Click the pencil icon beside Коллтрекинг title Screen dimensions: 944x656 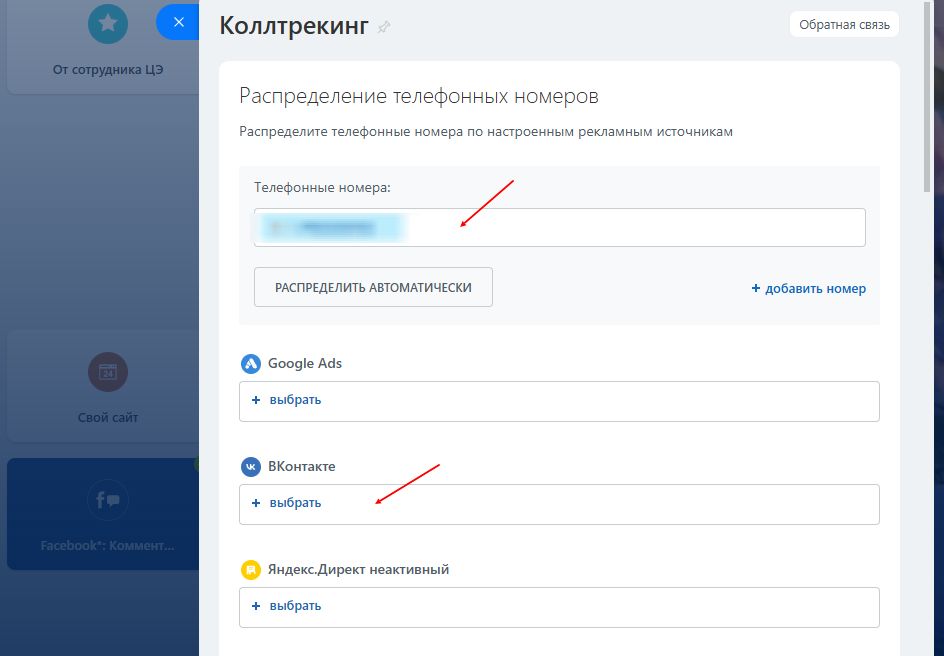(384, 28)
